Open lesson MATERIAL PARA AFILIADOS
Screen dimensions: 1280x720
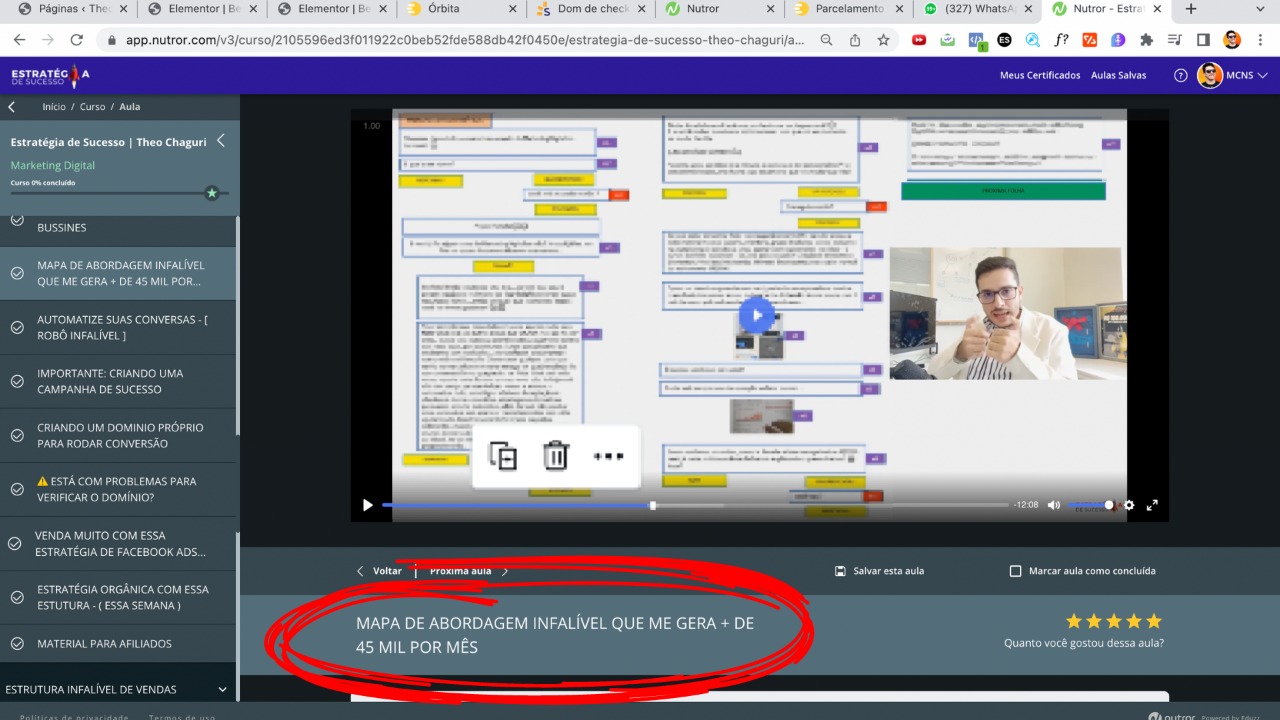click(x=119, y=643)
